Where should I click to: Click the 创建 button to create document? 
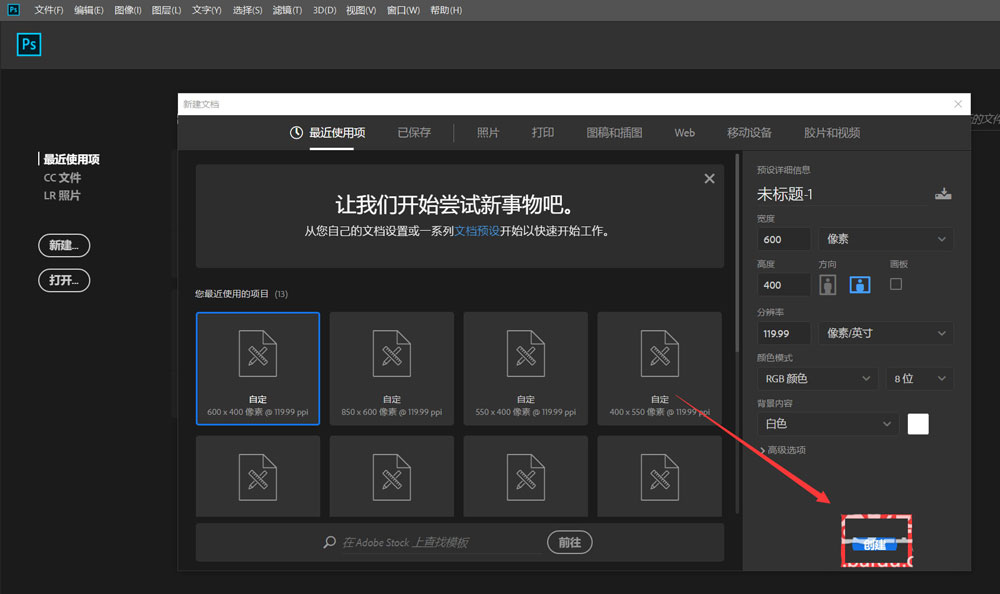876,544
